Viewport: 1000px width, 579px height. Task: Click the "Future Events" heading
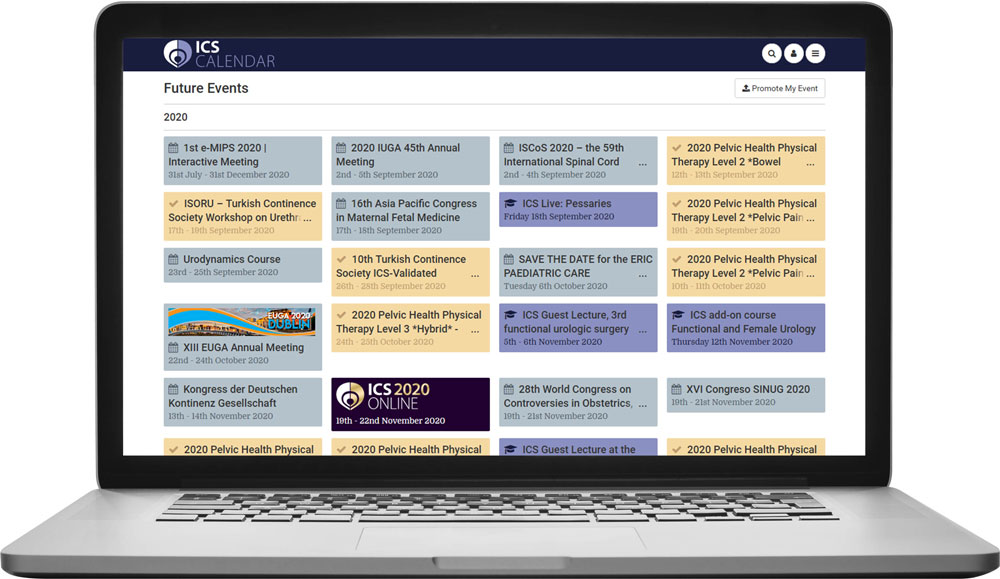206,89
